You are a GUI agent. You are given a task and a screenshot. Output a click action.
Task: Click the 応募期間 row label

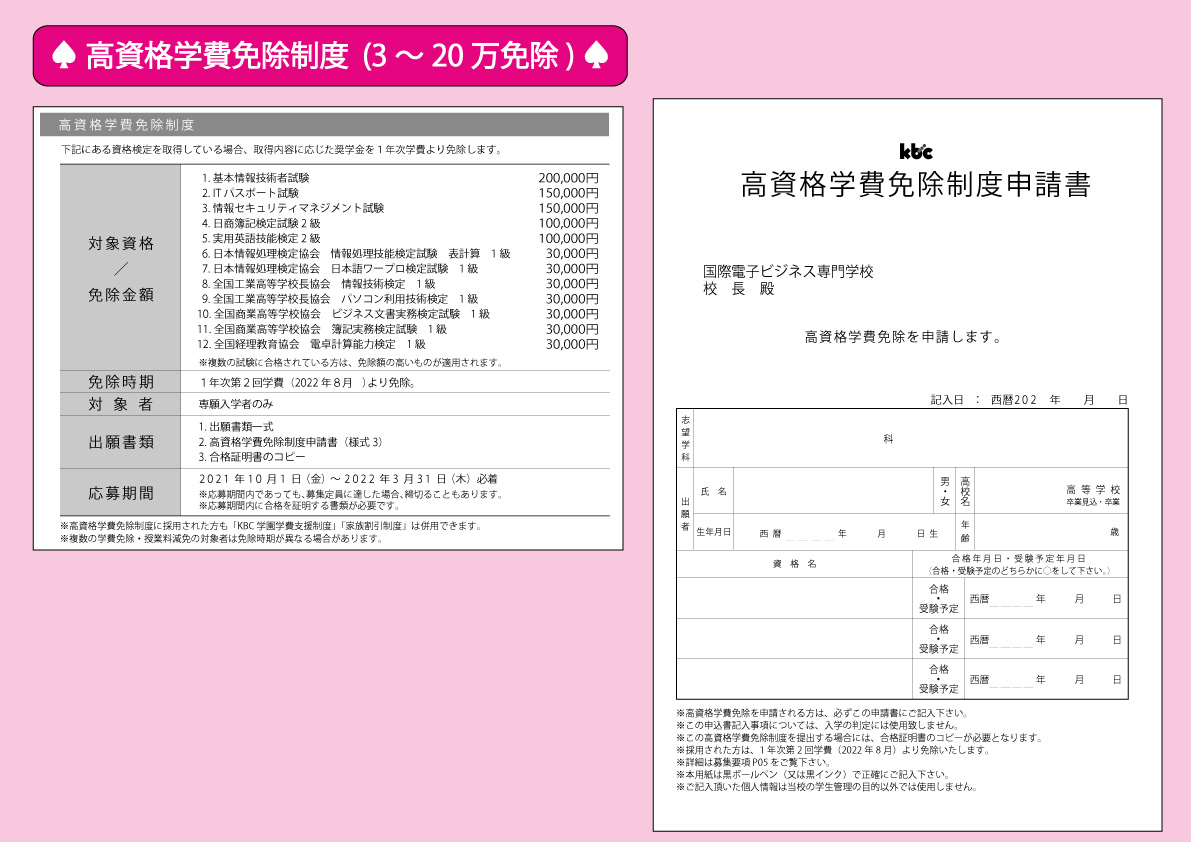(x=121, y=493)
